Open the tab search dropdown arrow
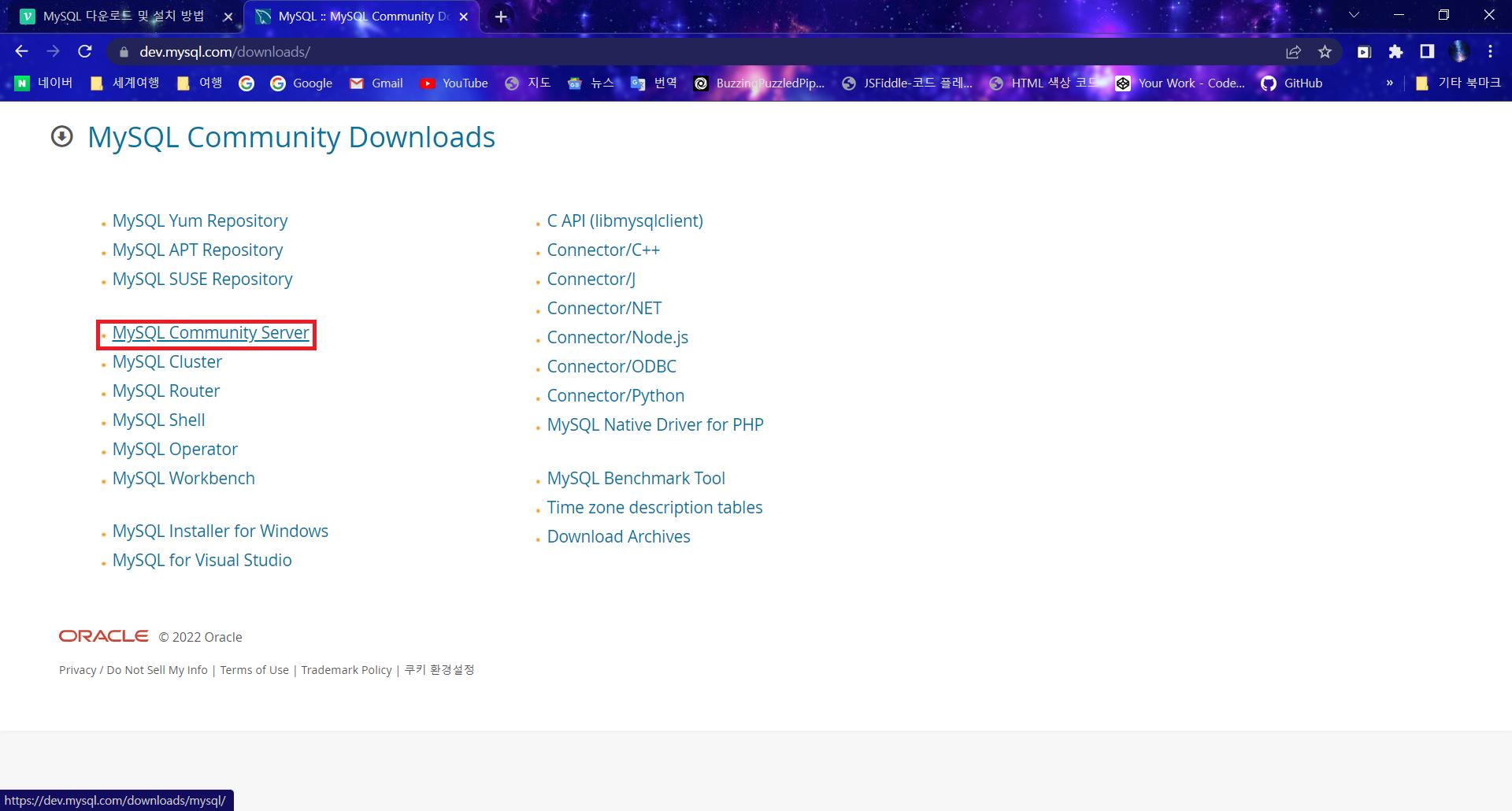Screen dimensions: 1512x811 (x=1354, y=15)
